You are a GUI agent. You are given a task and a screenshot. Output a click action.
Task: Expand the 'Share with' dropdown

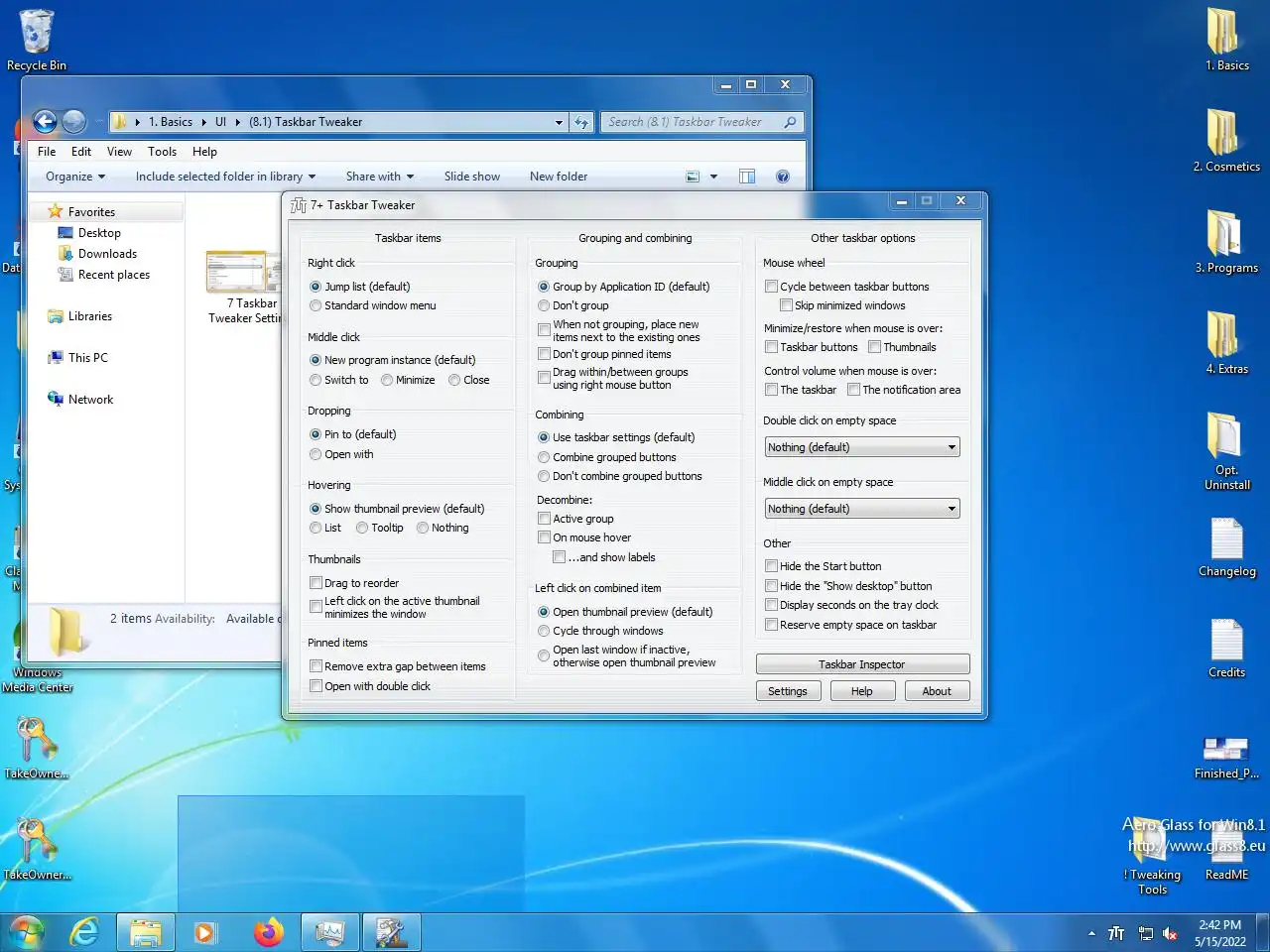click(x=380, y=177)
